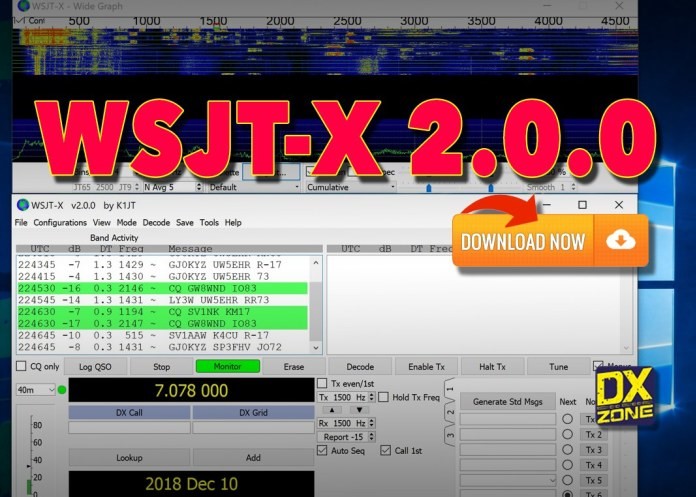Image resolution: width=696 pixels, height=497 pixels.
Task: Open the 40m band dropdown
Action: tap(36, 390)
